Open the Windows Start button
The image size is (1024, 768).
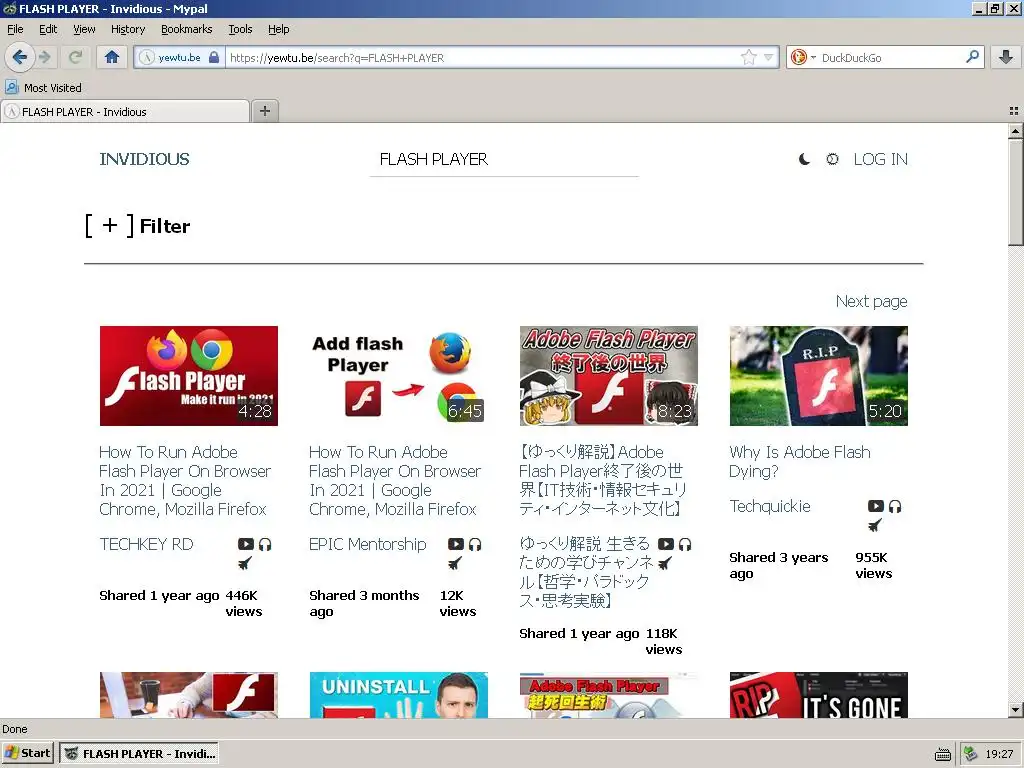pyautogui.click(x=27, y=753)
